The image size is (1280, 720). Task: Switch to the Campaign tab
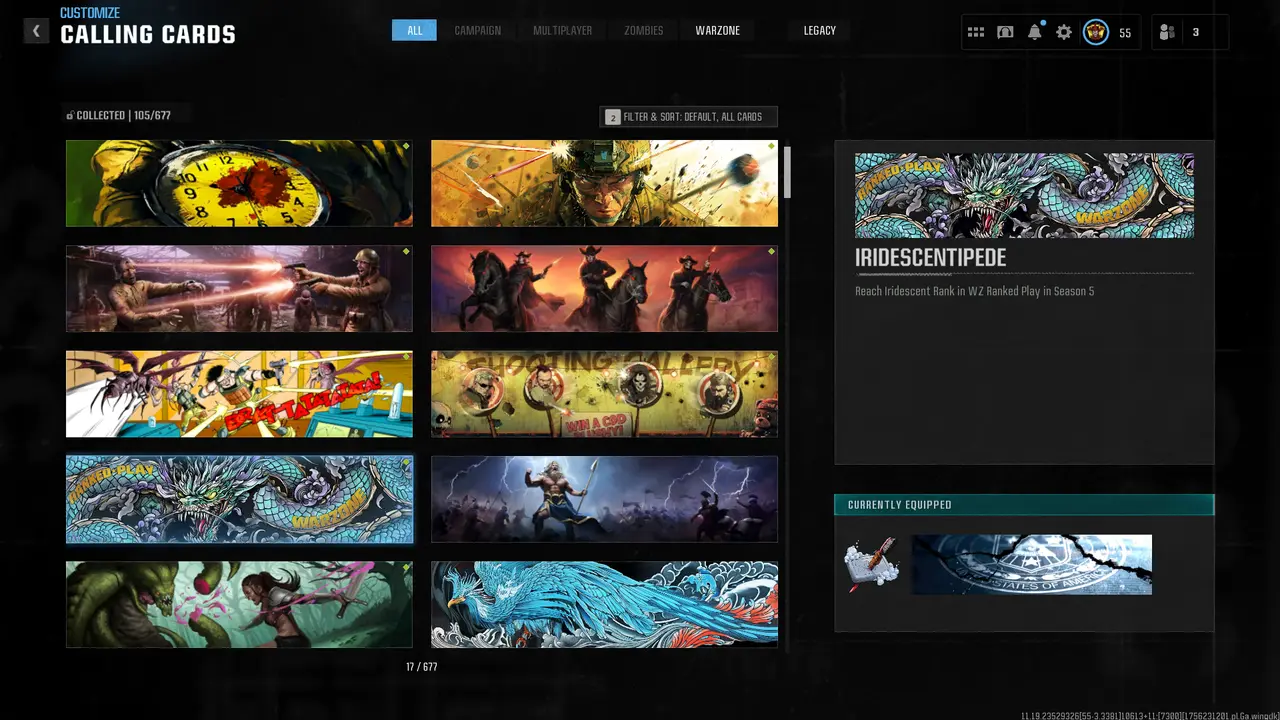(478, 31)
